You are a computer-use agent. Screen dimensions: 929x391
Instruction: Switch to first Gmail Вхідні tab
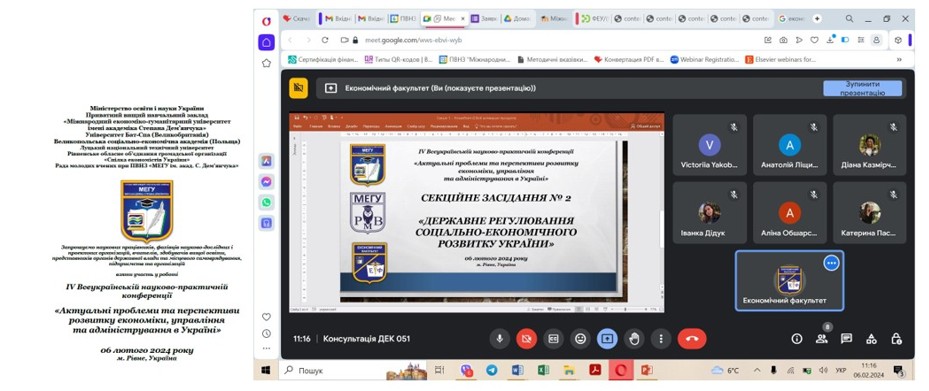click(339, 19)
